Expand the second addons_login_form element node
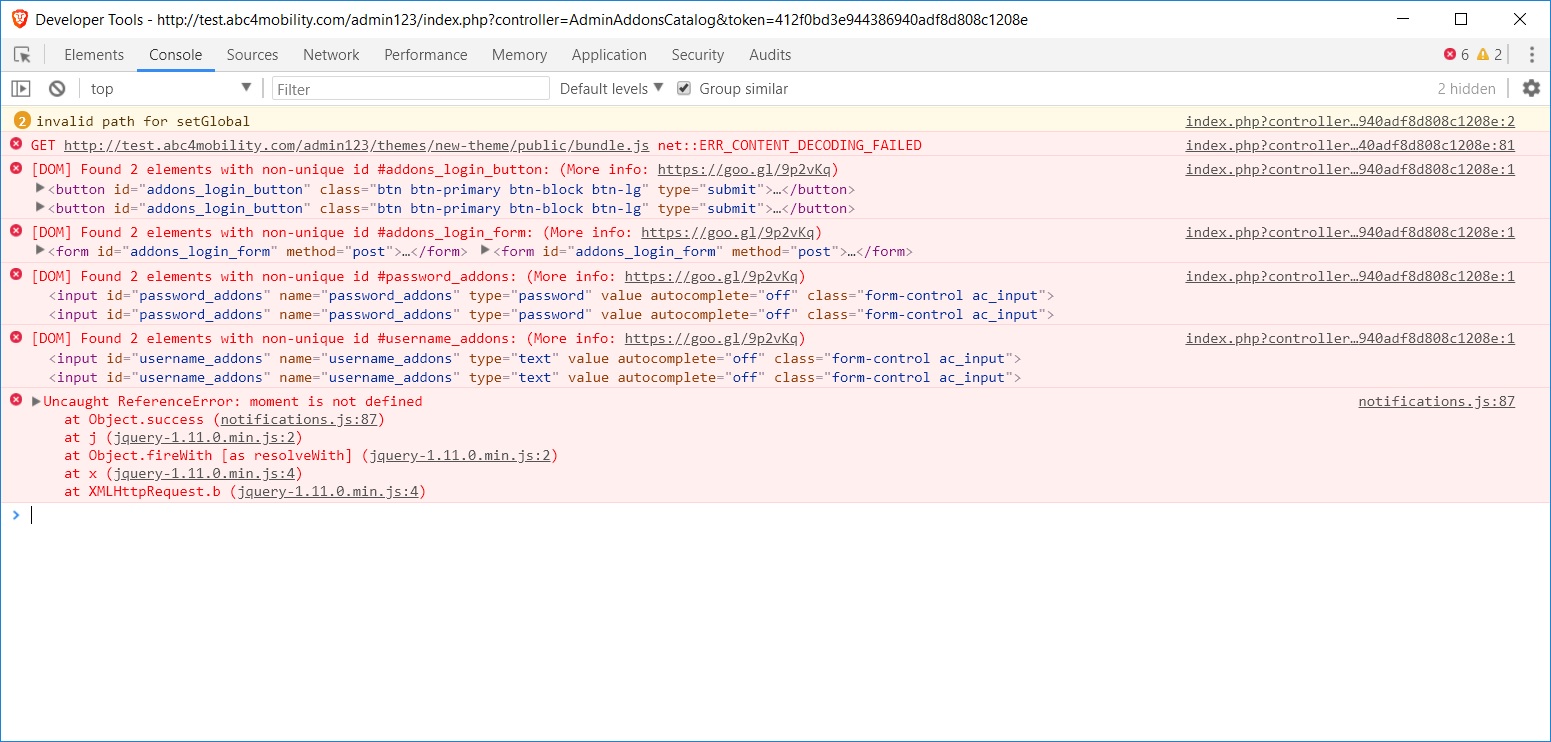This screenshot has width=1551, height=742. coord(486,251)
